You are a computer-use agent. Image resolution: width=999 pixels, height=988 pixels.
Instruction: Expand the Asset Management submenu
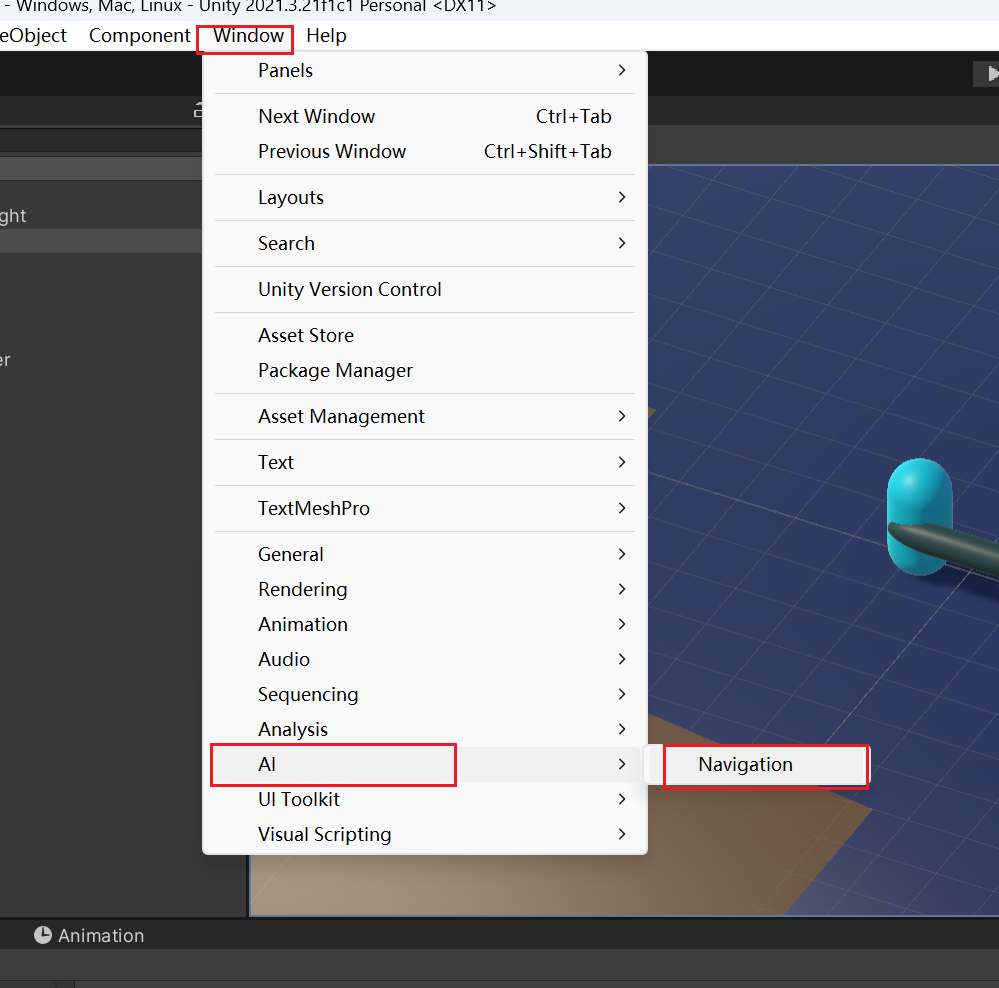(425, 416)
